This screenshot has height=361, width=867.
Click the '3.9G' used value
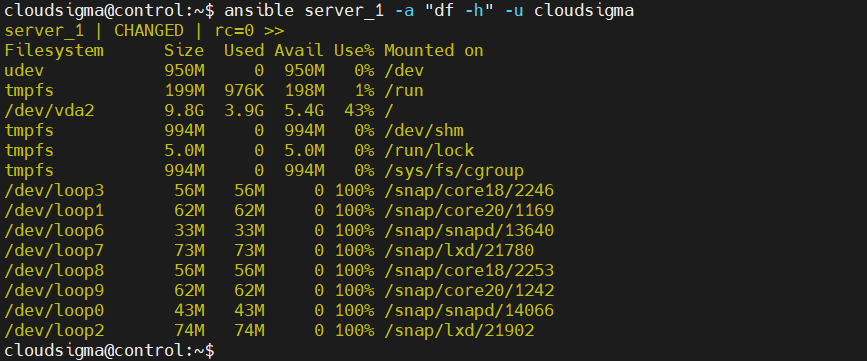click(244, 111)
